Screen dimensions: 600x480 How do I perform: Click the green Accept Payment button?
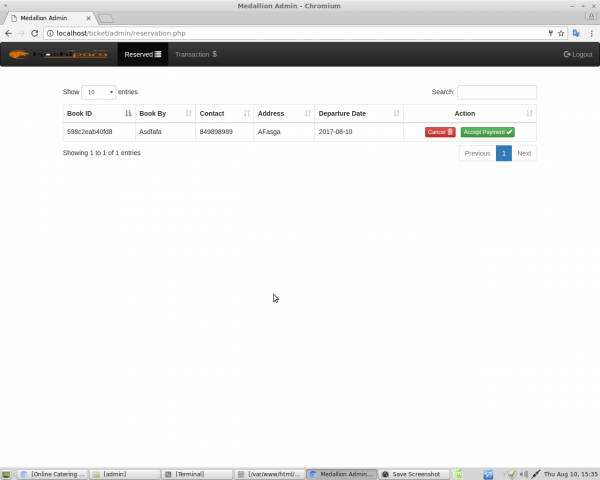coord(488,132)
